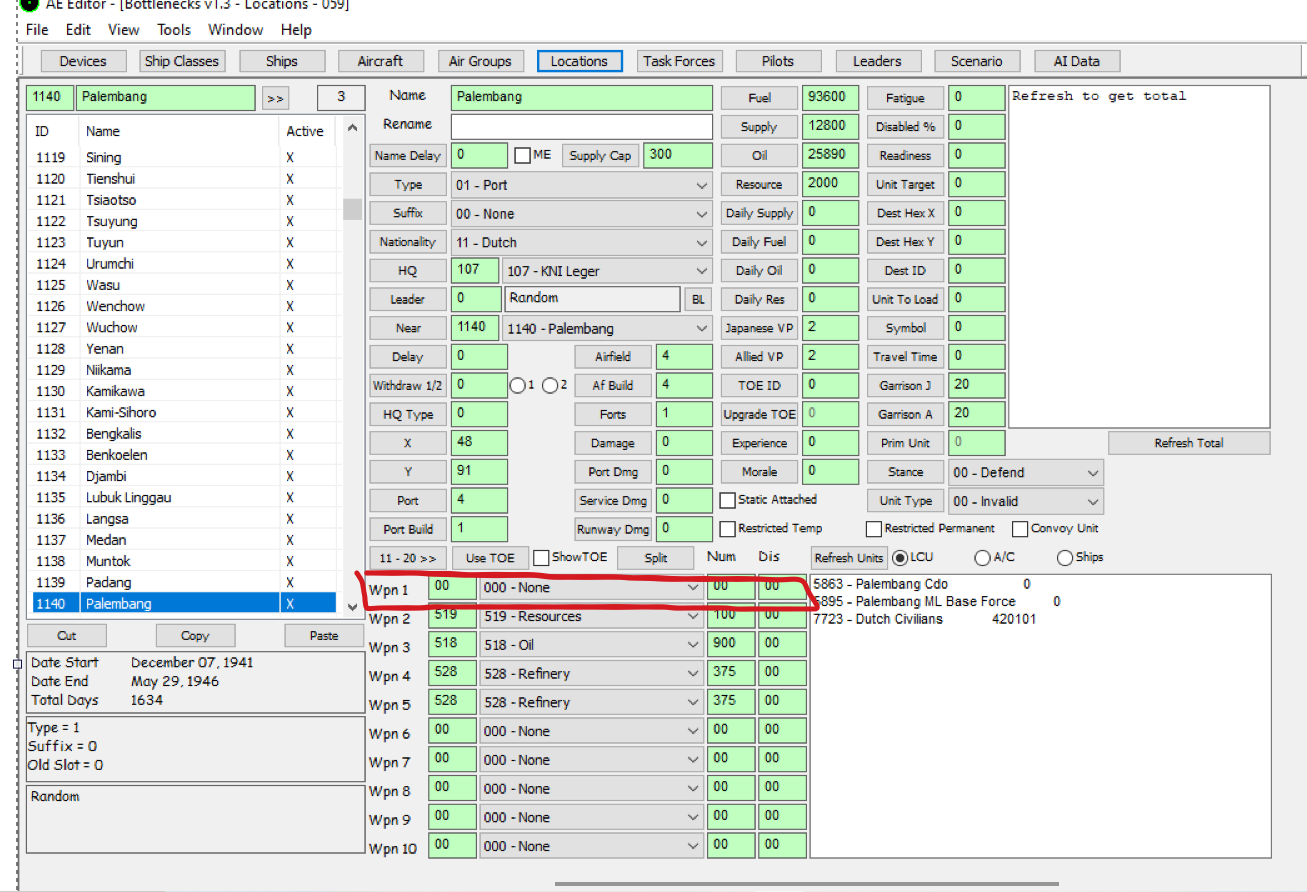Click the Use TOE button
The height and width of the screenshot is (892, 1307).
click(x=490, y=558)
